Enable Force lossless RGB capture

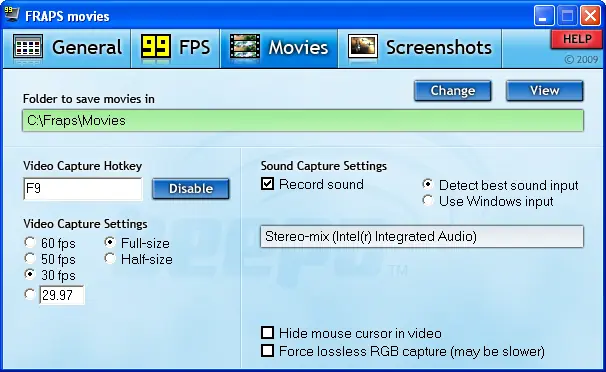267,351
